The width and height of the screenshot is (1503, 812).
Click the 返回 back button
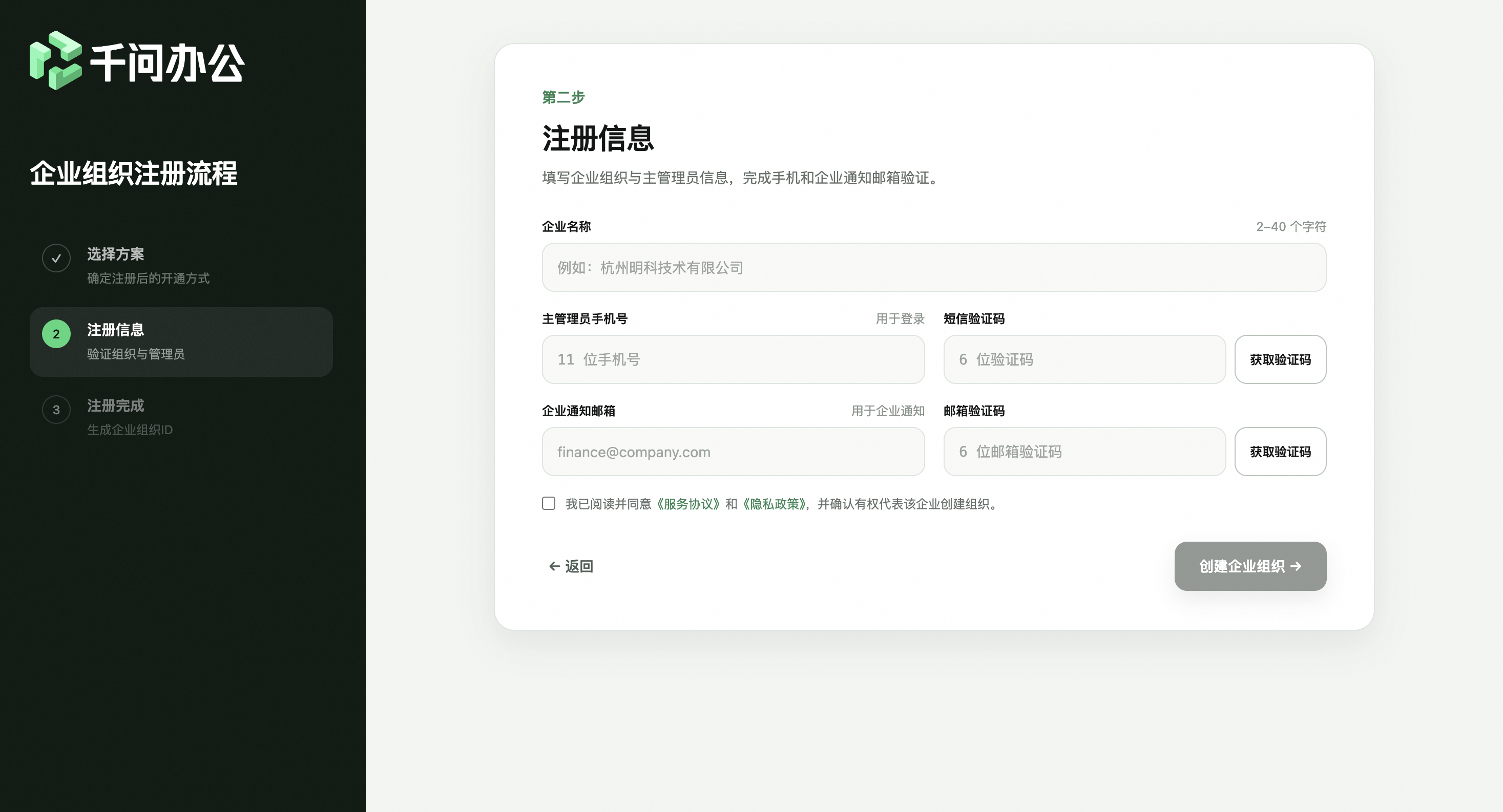pyautogui.click(x=571, y=566)
